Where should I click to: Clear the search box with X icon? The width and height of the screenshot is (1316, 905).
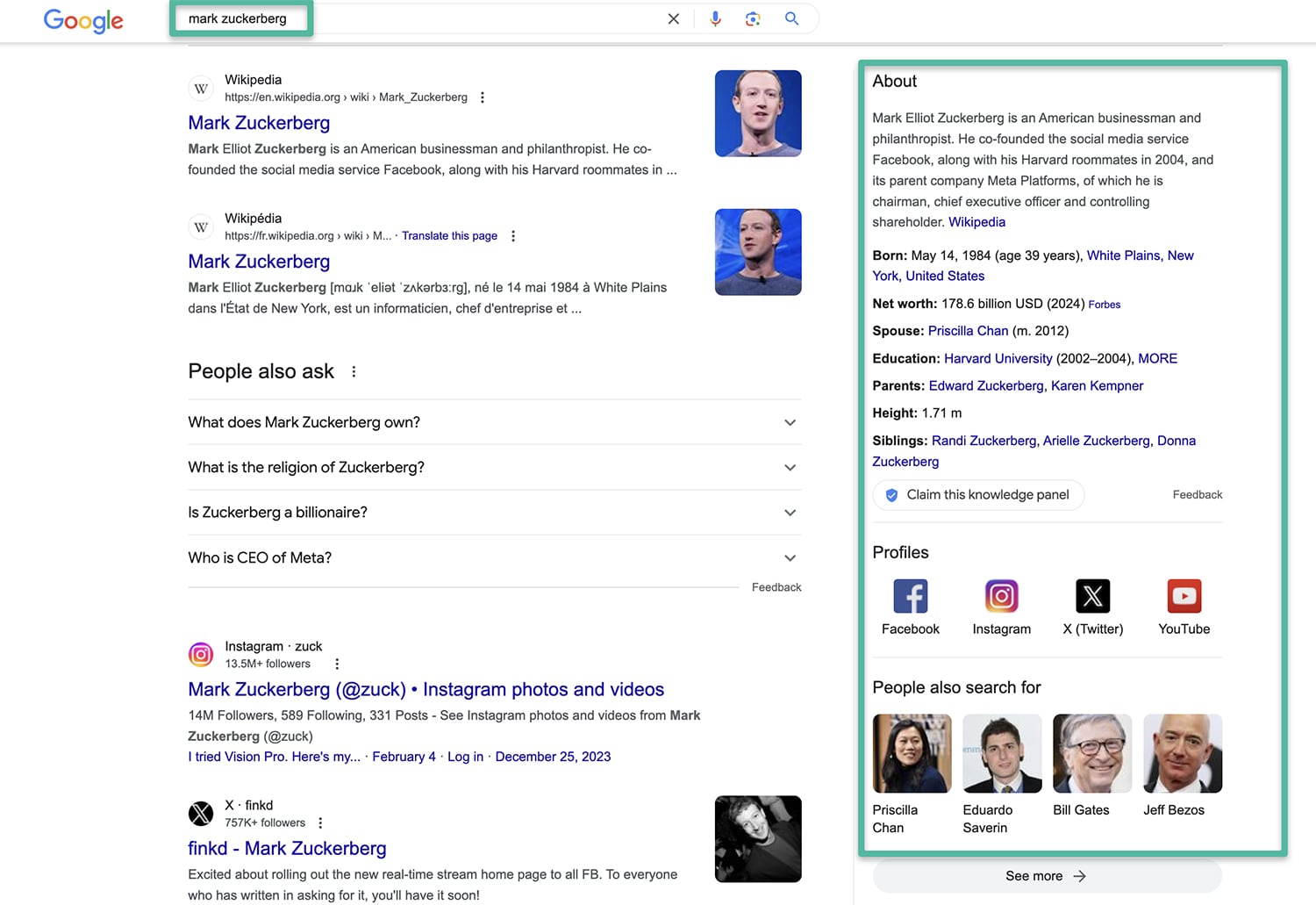[x=673, y=18]
